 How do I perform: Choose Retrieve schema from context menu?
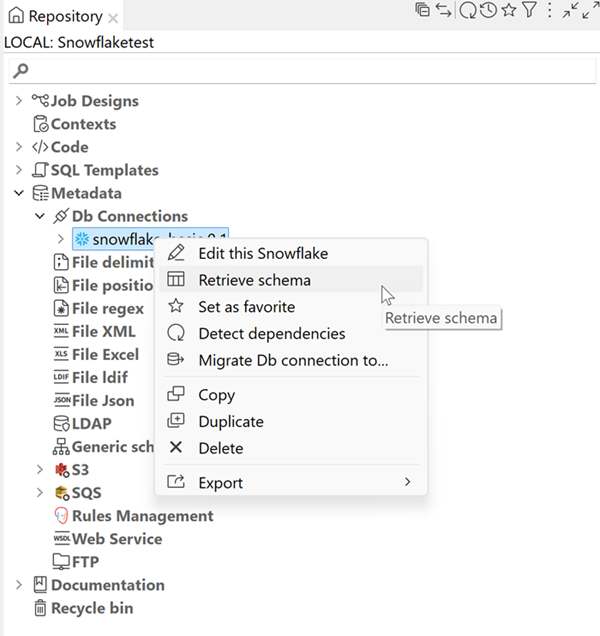[291, 279]
